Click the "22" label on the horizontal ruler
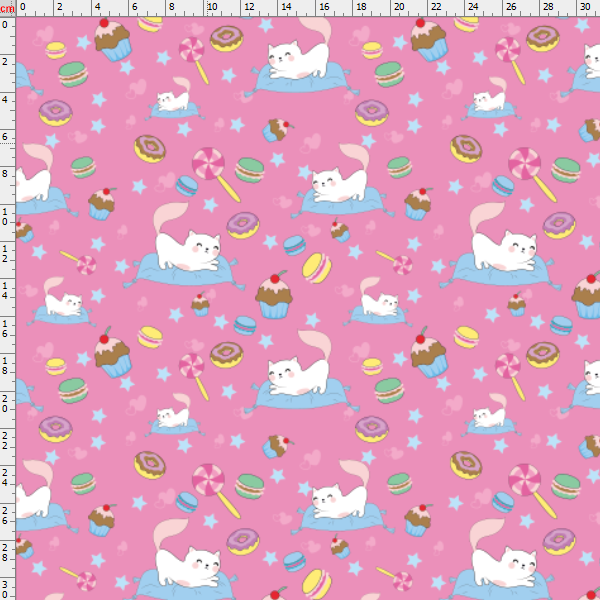This screenshot has height=600, width=600. (x=436, y=7)
